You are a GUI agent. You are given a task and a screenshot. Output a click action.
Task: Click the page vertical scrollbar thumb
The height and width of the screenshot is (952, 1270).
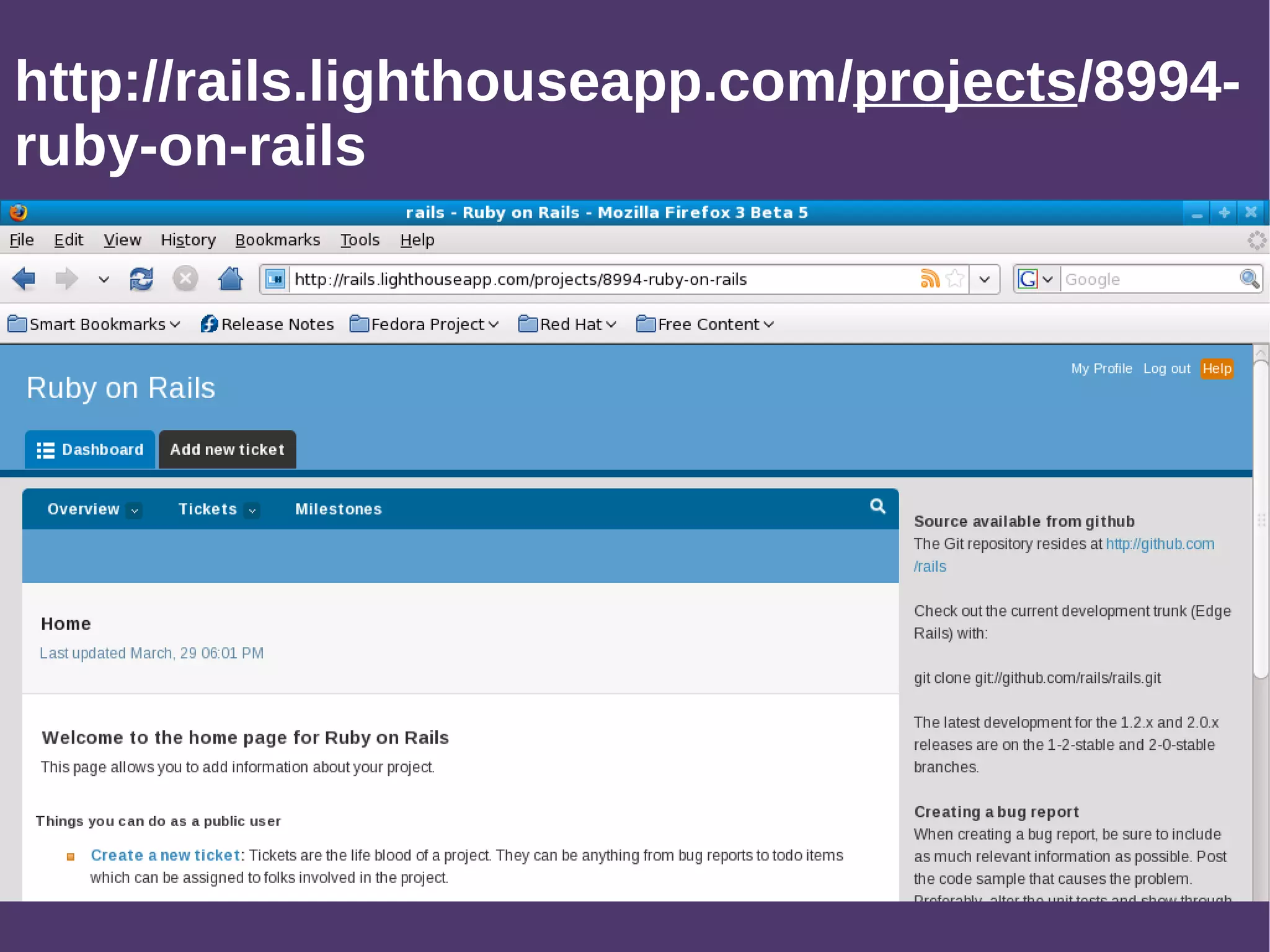[x=1261, y=521]
